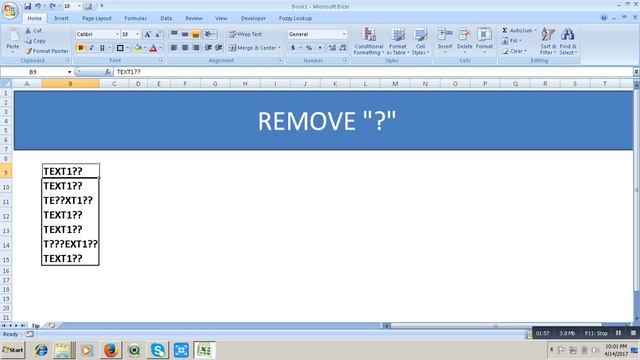The height and width of the screenshot is (360, 640).
Task: Click formula bar showing TEXT1??
Action: pyautogui.click(x=373, y=72)
